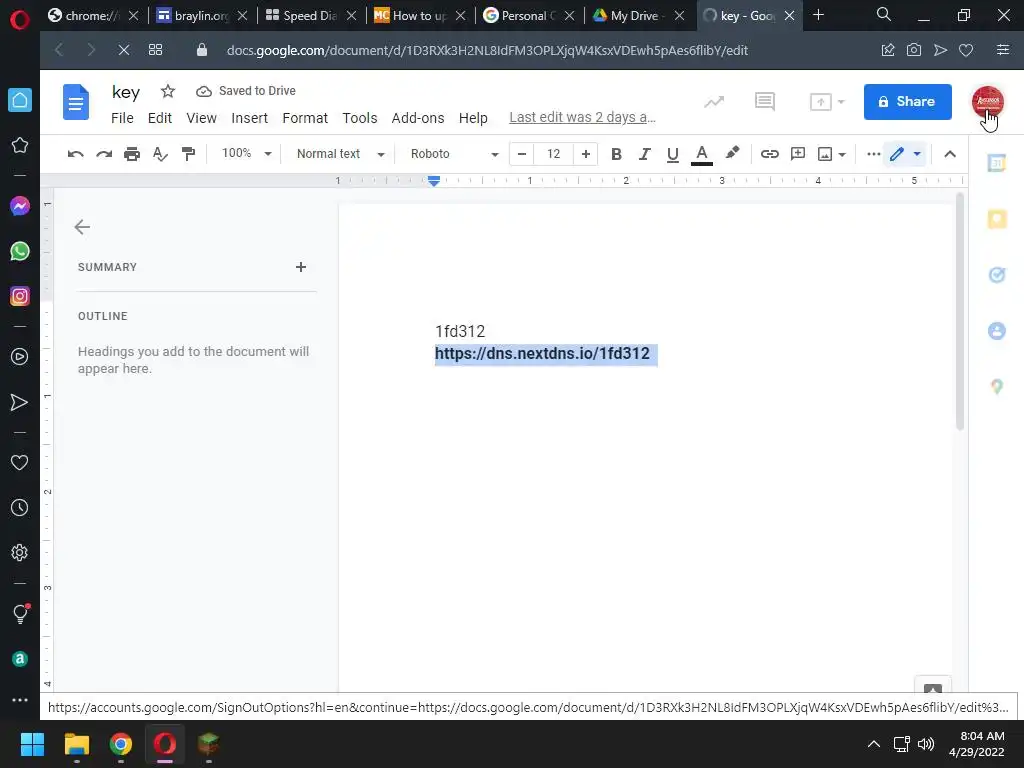Click the 'Last edit was 2 days ago' link

point(583,118)
